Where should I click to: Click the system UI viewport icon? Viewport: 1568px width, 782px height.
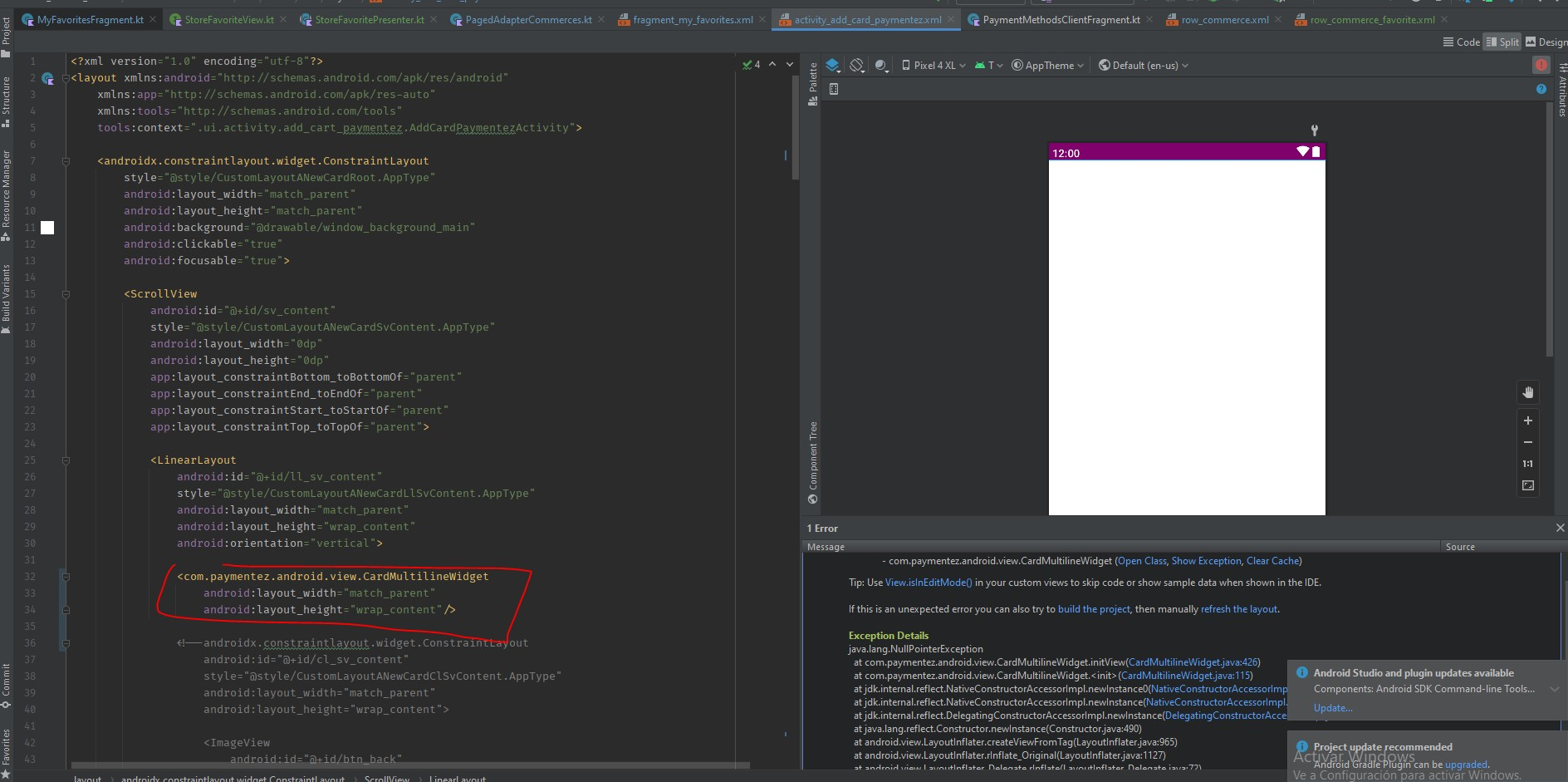[x=834, y=89]
